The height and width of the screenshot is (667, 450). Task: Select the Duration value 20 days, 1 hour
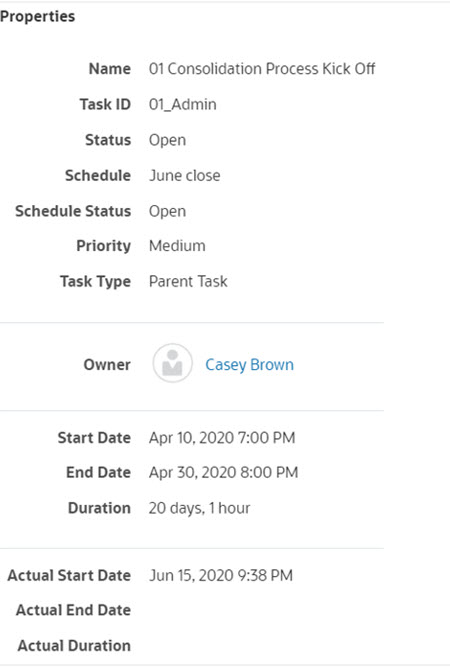coord(199,508)
